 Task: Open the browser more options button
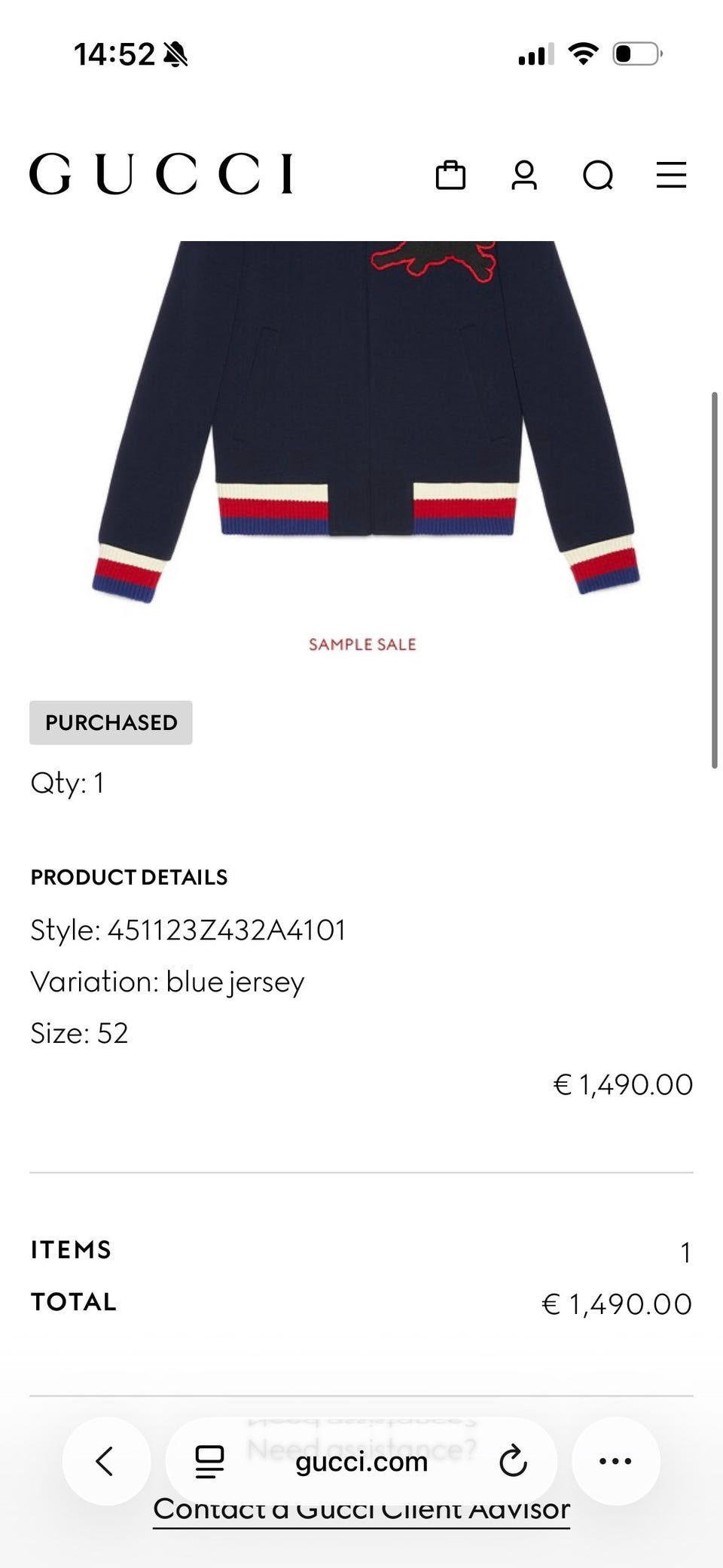[615, 1461]
